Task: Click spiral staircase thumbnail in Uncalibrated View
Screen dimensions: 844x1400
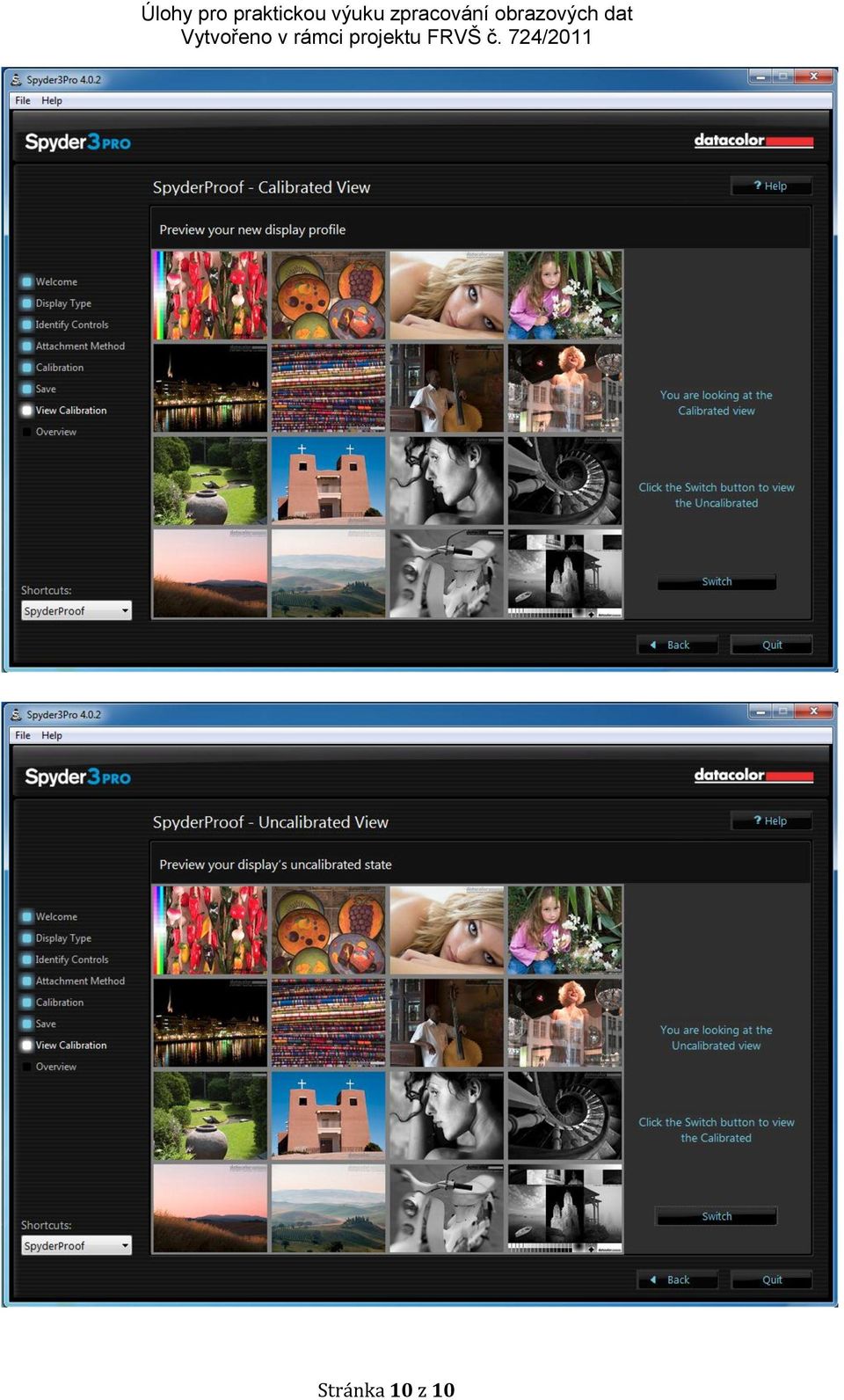Action: (565, 1116)
